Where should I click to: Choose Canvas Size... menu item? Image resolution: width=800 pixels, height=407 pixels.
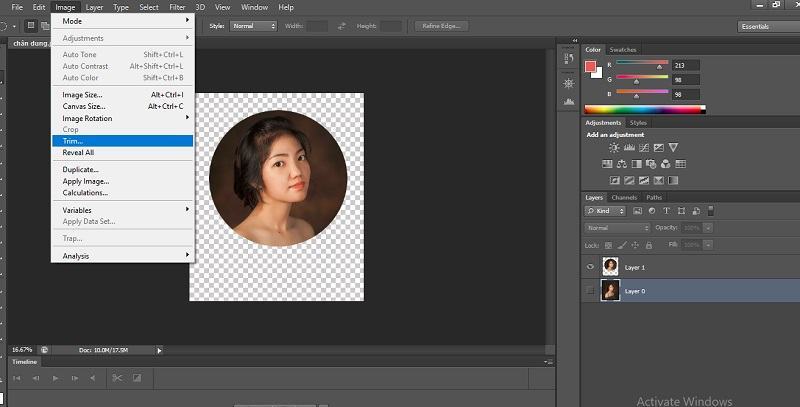[122, 106]
